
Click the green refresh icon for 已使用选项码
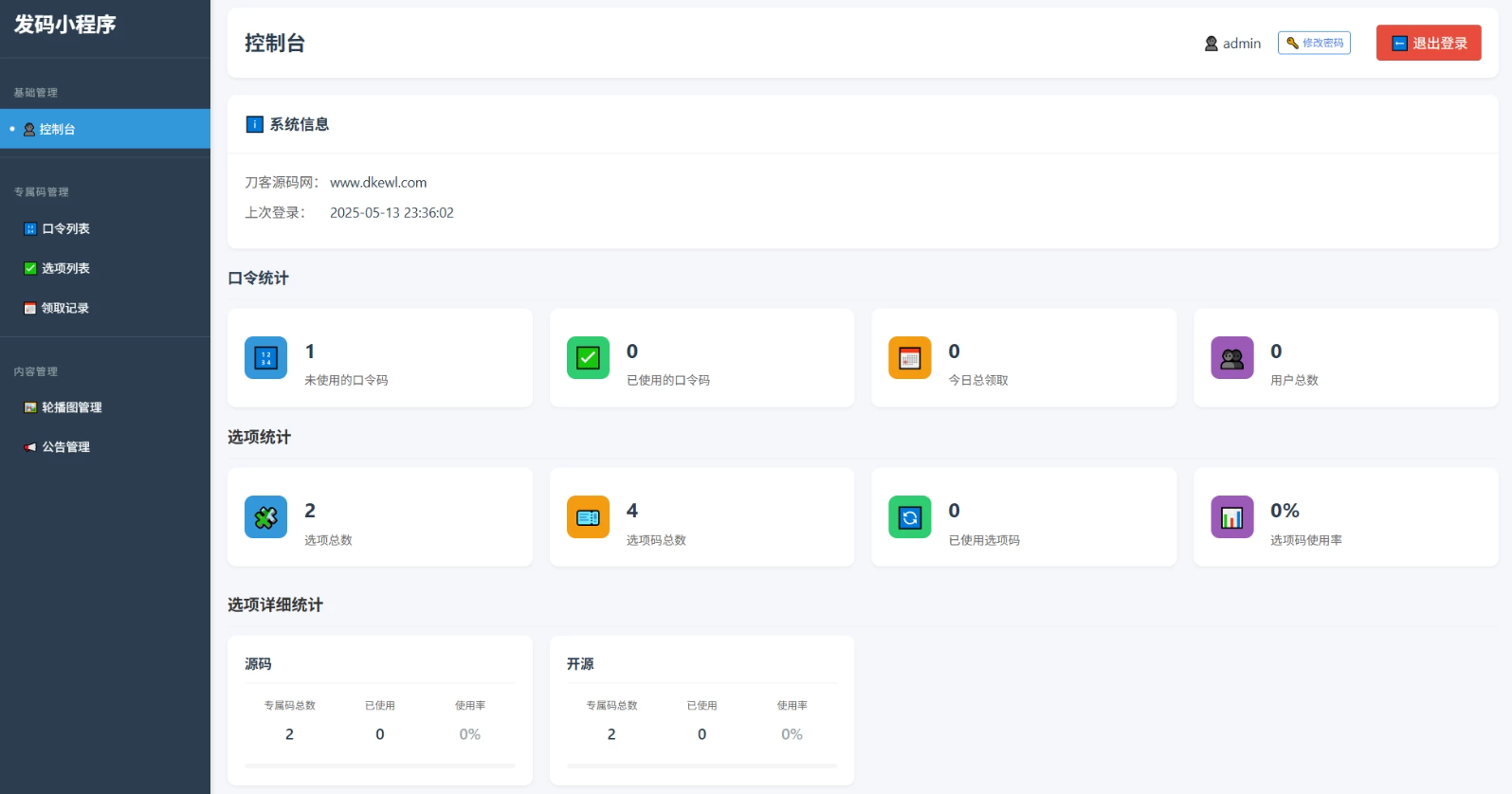910,517
